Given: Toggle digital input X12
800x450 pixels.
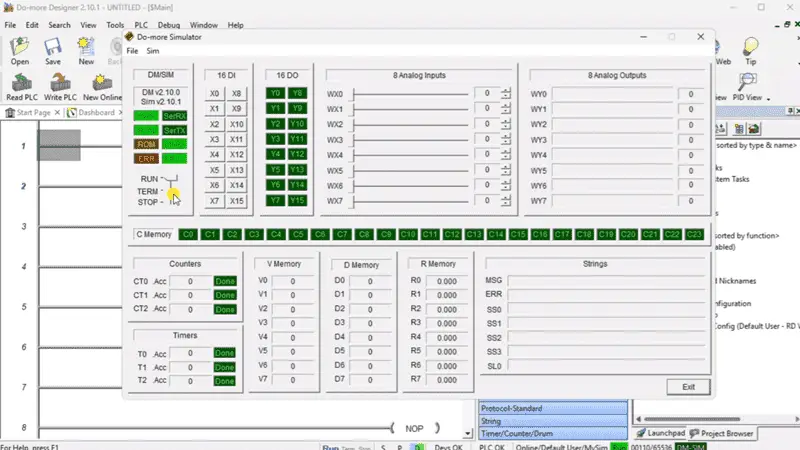Looking at the screenshot, I should [236, 155].
